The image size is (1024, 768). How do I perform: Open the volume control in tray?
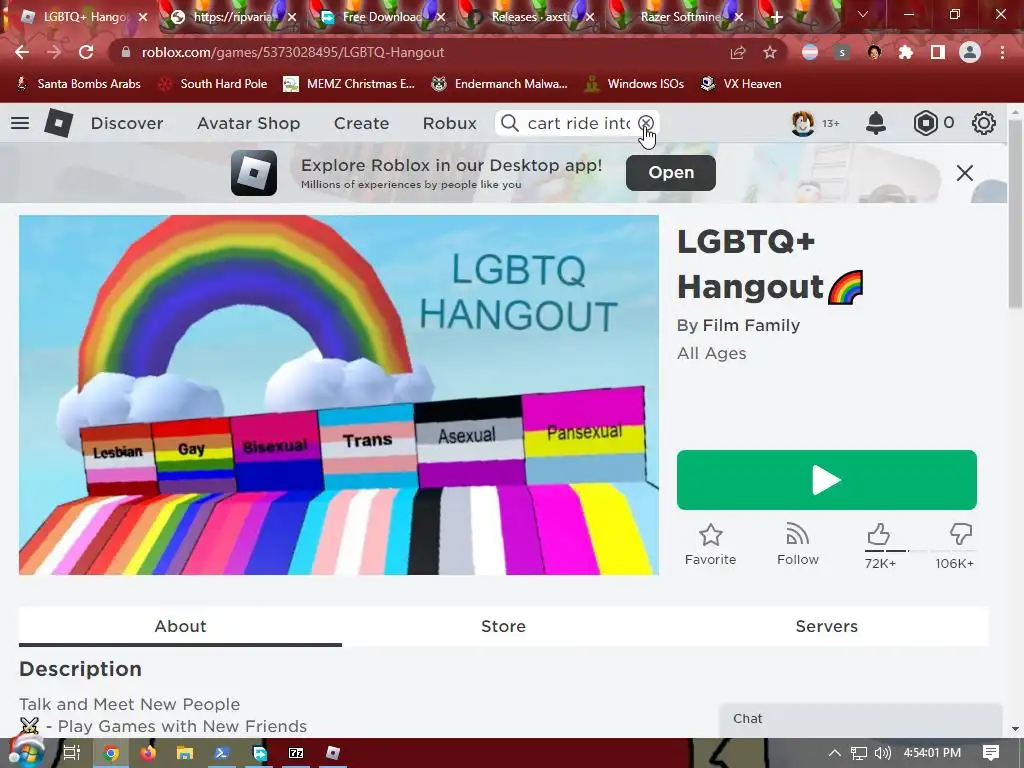[882, 753]
